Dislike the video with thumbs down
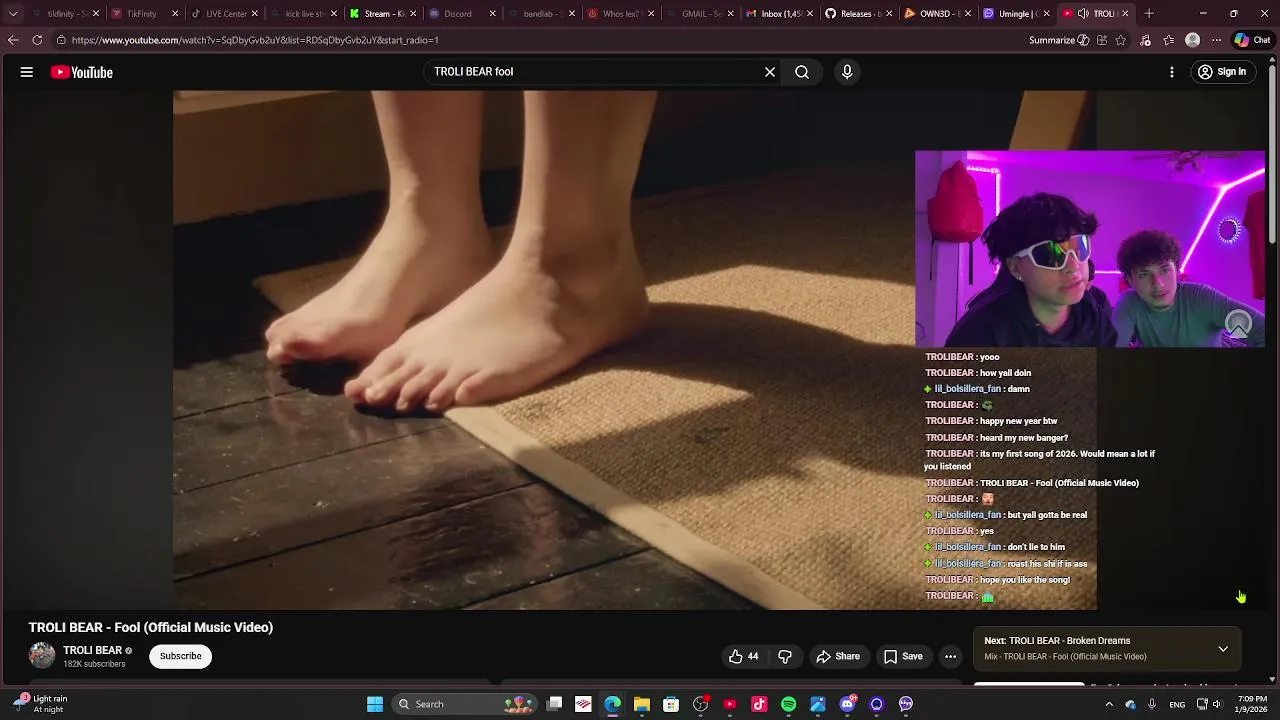 tap(785, 656)
